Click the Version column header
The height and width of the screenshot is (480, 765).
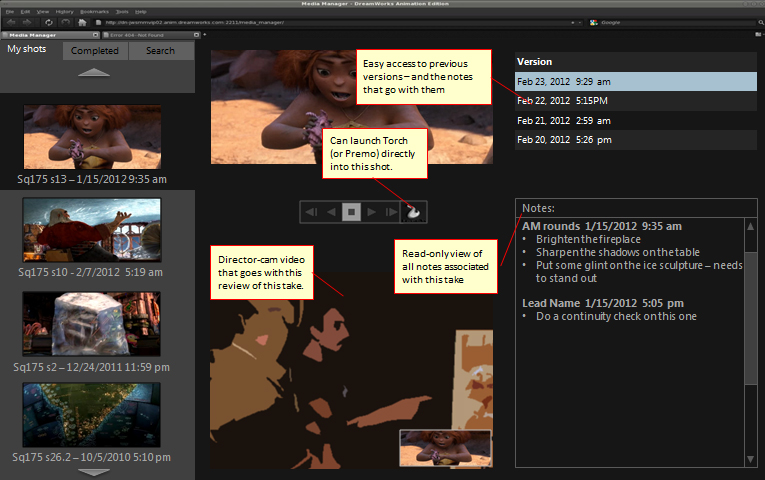(x=636, y=62)
